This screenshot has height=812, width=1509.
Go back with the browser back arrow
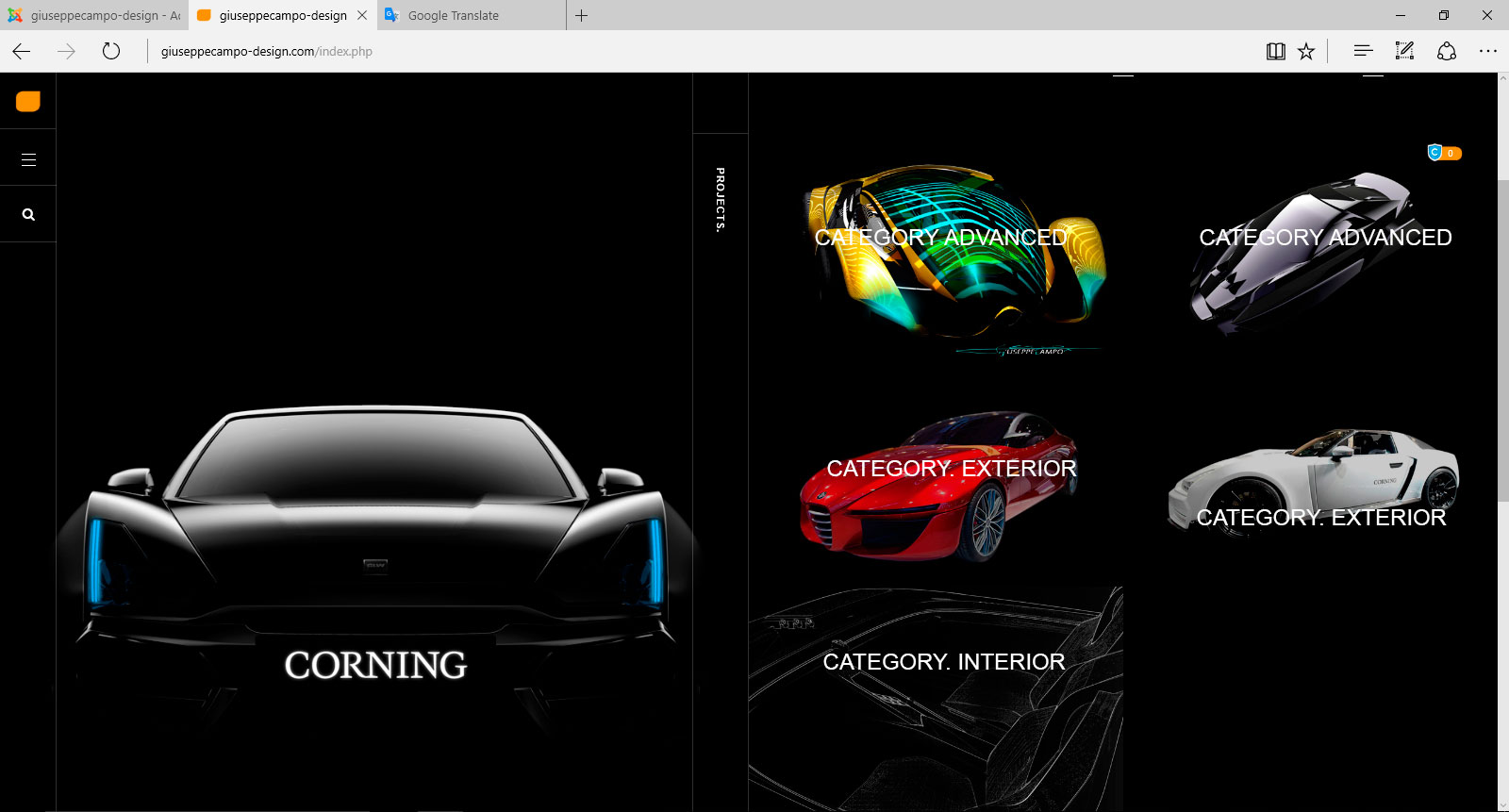[x=22, y=51]
